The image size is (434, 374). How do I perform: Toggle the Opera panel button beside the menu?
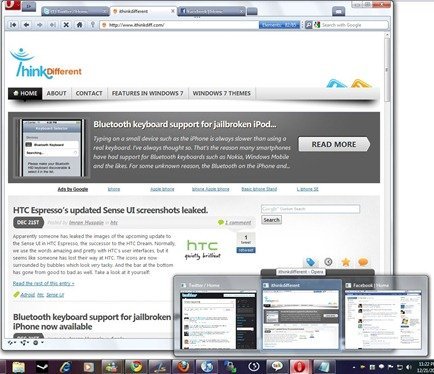(29, 6)
